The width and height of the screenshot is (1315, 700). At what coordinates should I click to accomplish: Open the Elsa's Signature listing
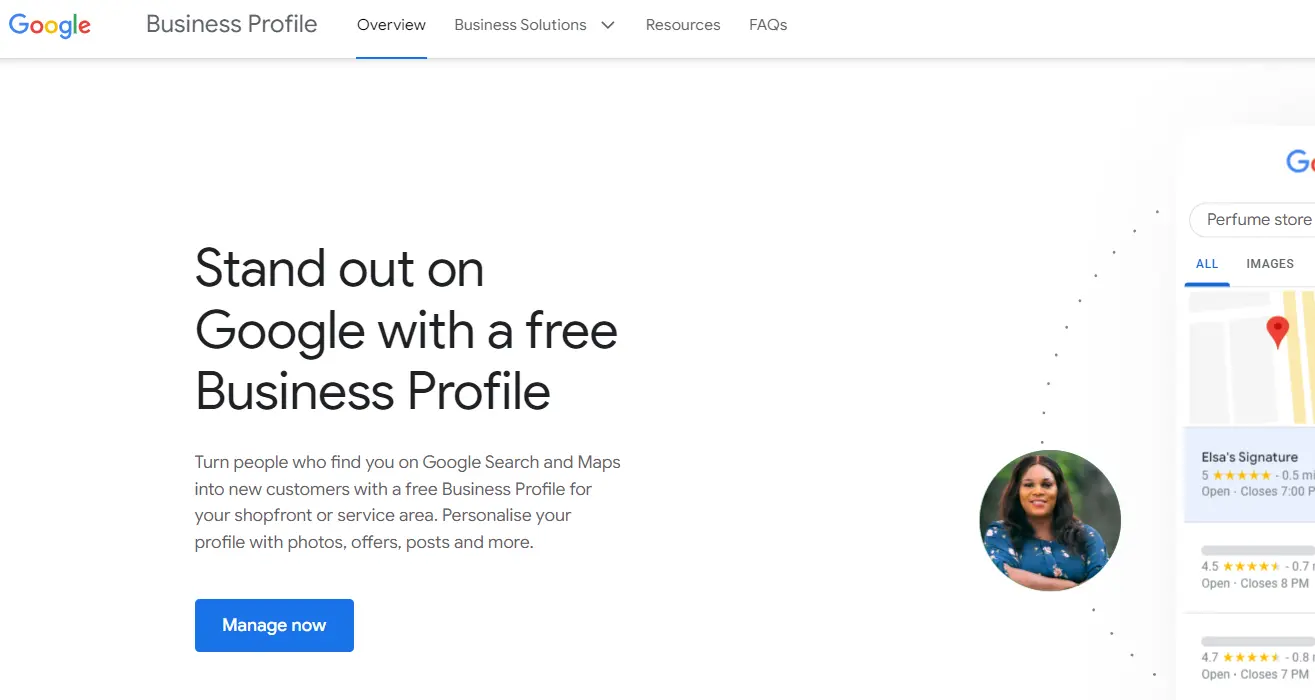(x=1250, y=457)
